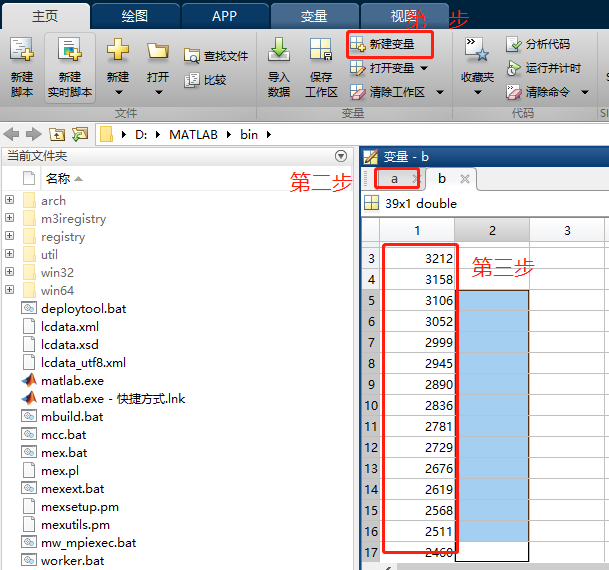Click 打开变量 (Open Variable)

pos(382,68)
